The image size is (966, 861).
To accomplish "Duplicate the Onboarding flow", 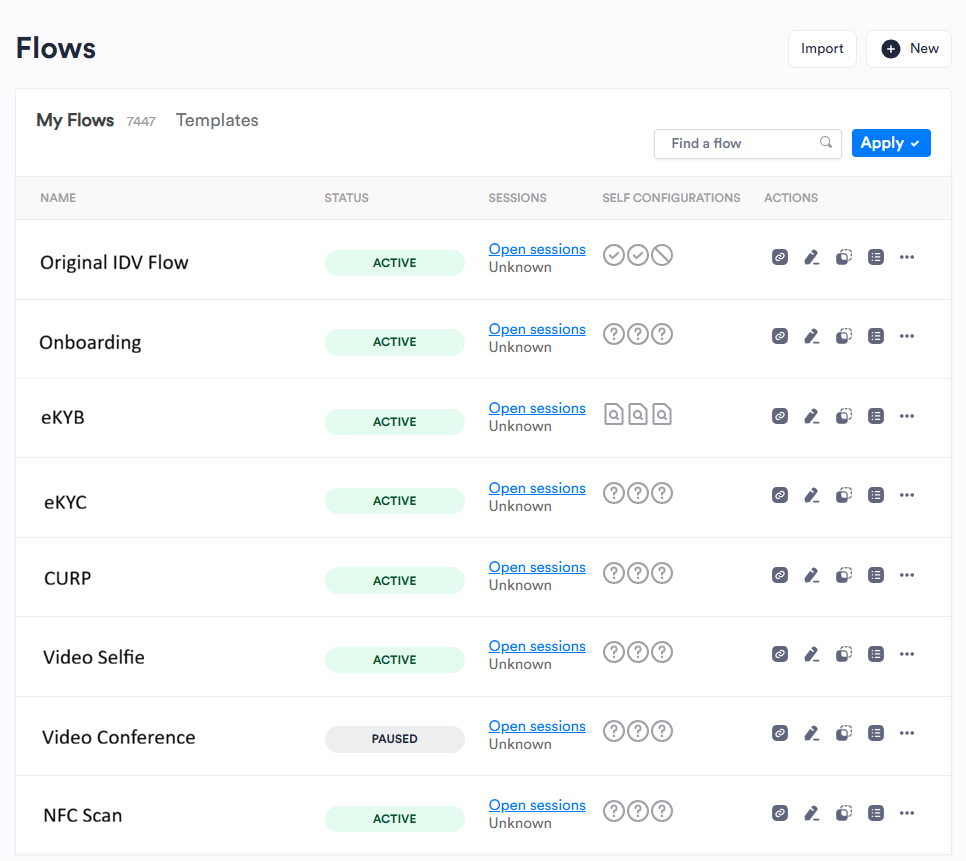I will click(x=844, y=336).
